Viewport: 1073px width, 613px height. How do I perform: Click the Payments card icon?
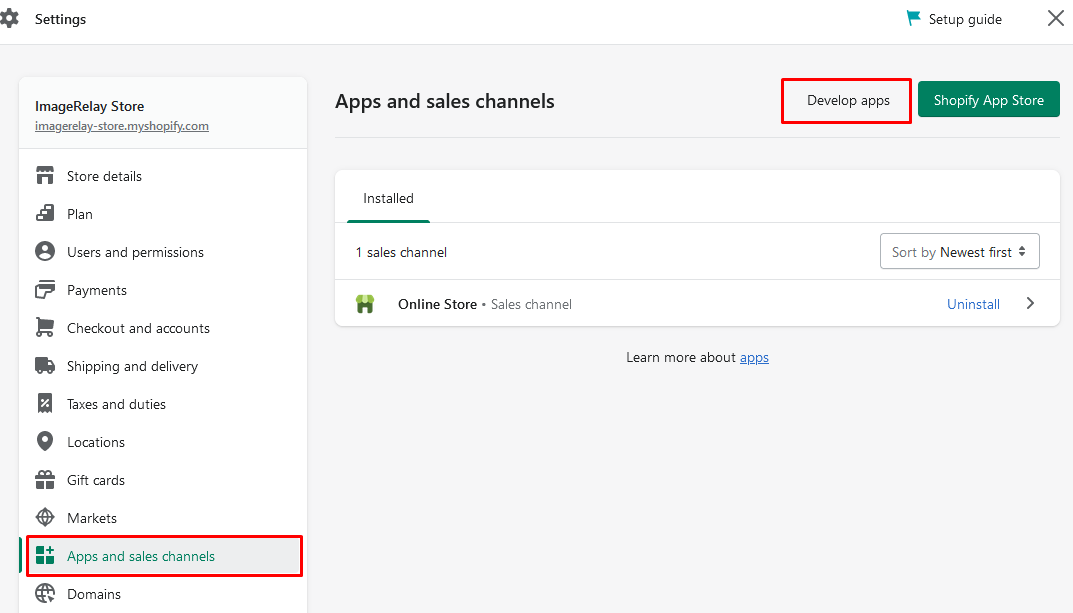click(x=44, y=290)
